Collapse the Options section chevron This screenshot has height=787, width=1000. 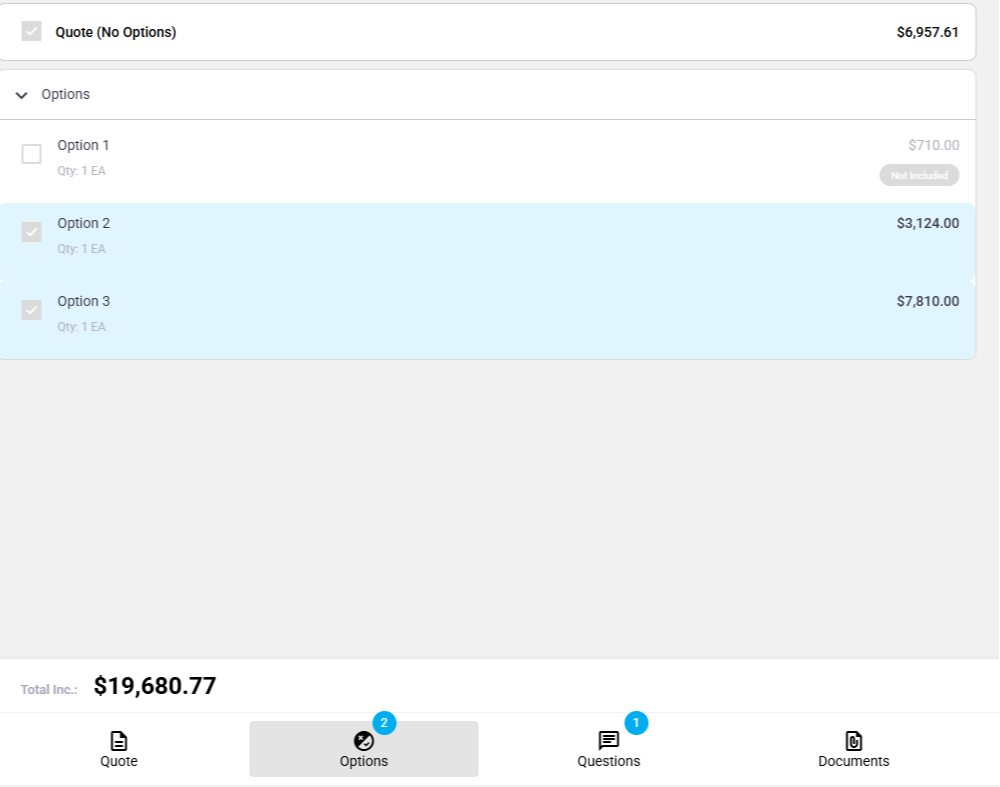tap(21, 94)
